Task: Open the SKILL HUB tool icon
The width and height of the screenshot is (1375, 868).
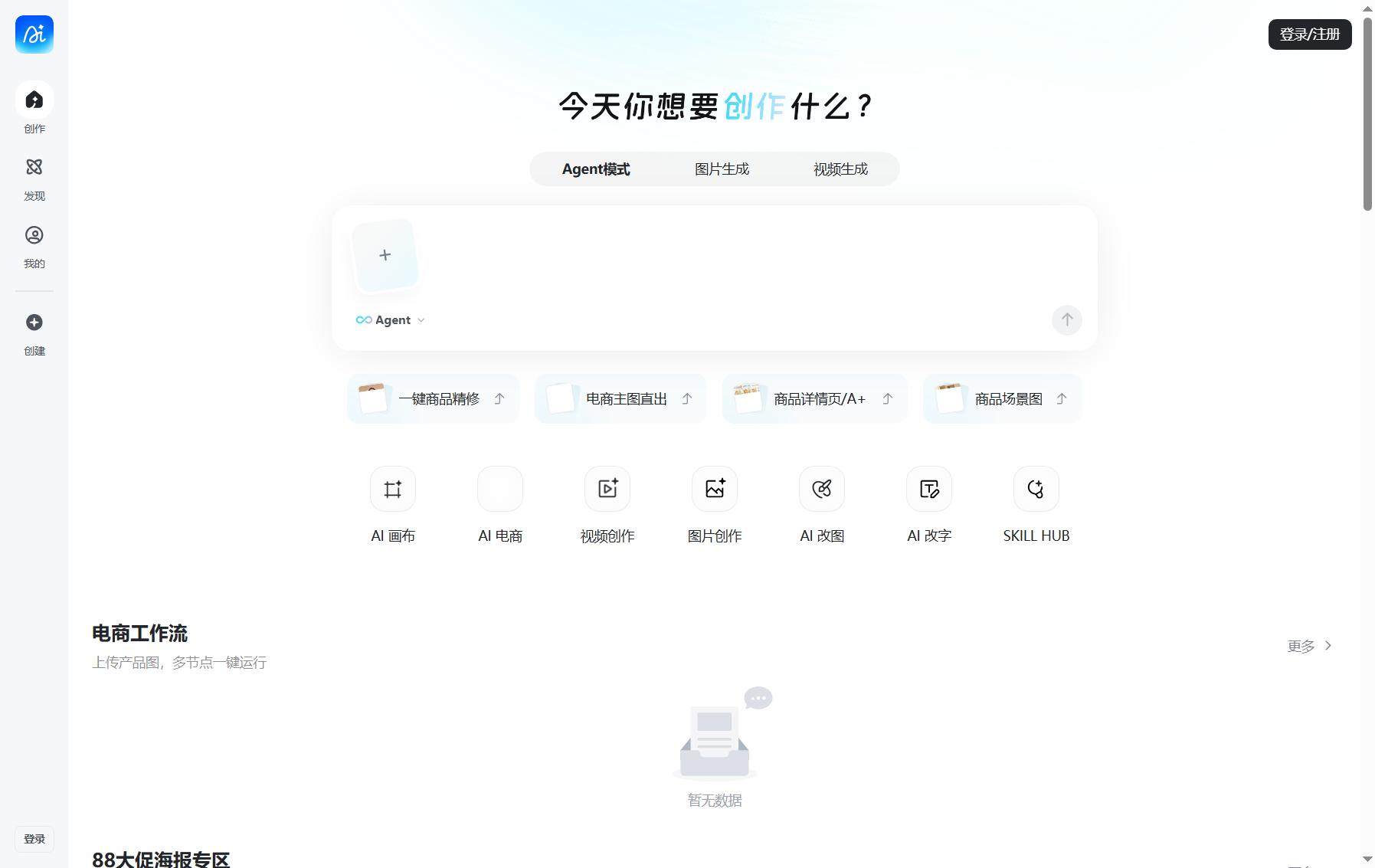Action: pos(1036,489)
